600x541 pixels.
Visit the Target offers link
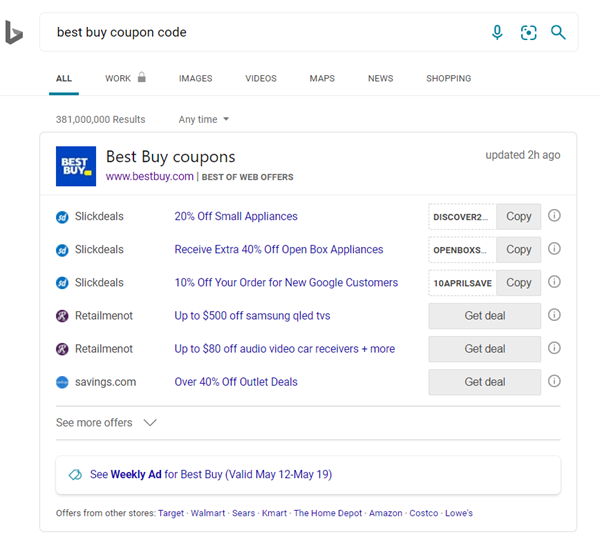pos(171,513)
